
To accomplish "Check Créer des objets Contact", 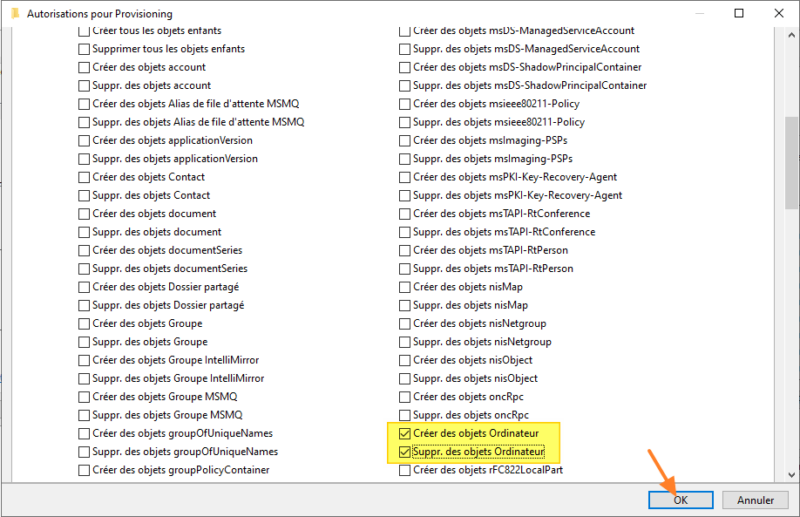I will click(84, 178).
